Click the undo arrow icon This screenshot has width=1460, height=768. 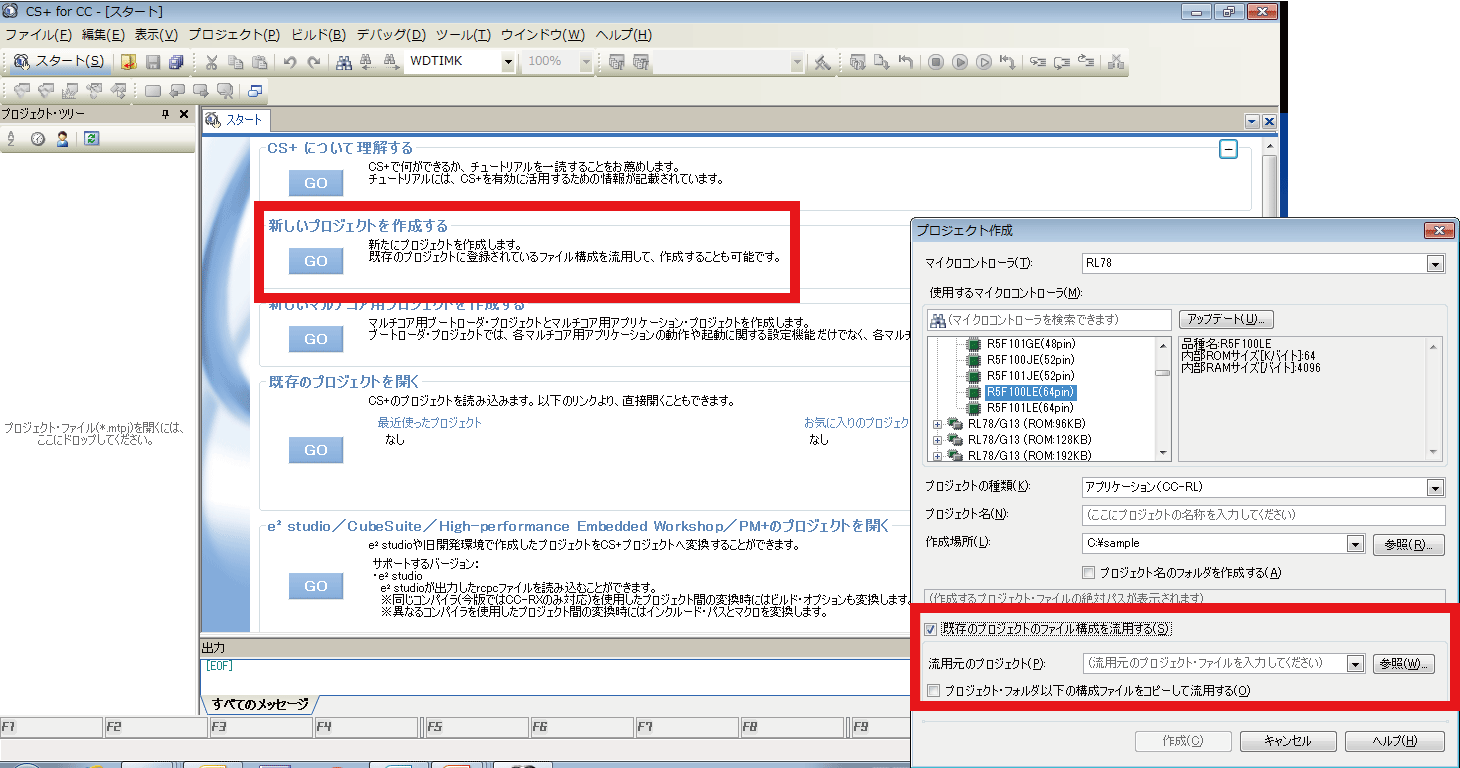pos(290,62)
